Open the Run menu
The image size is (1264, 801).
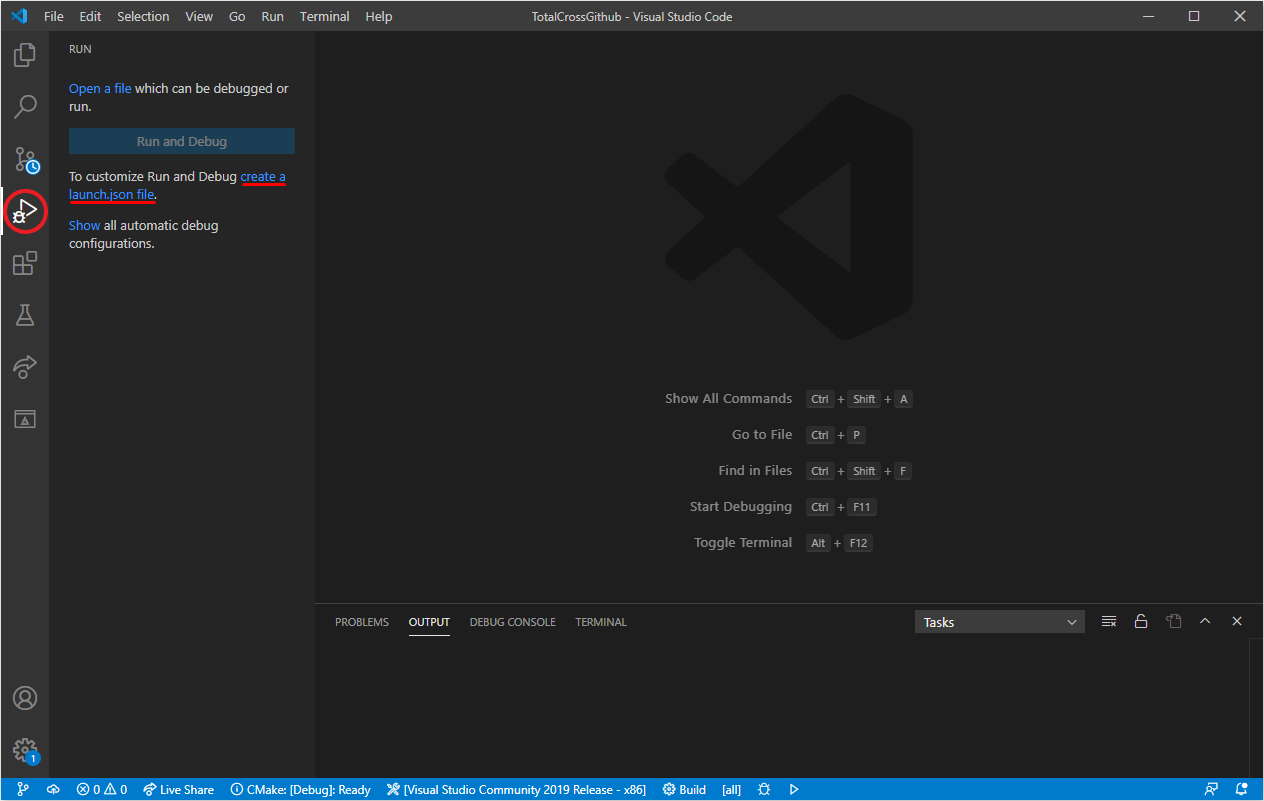(x=272, y=16)
